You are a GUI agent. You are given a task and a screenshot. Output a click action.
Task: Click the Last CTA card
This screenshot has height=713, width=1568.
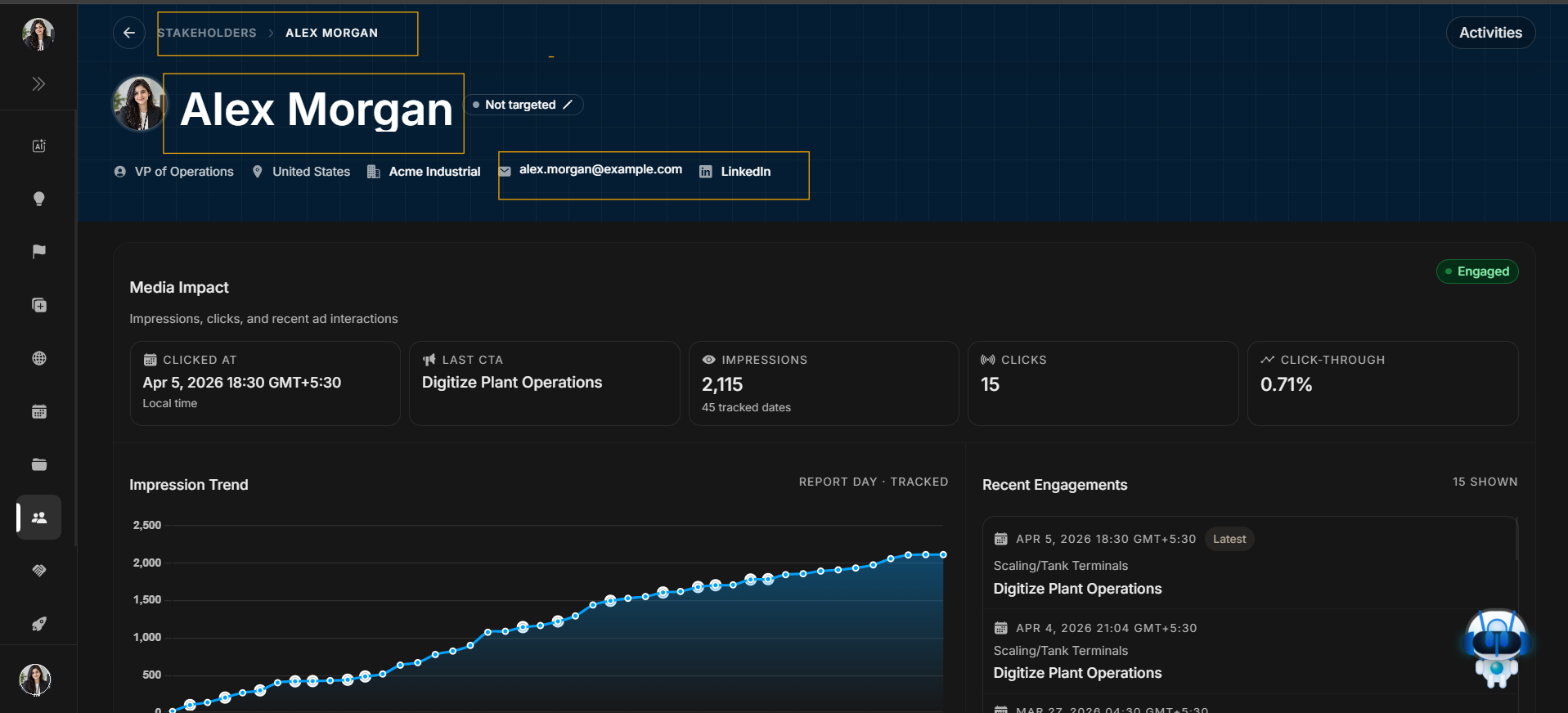click(544, 383)
